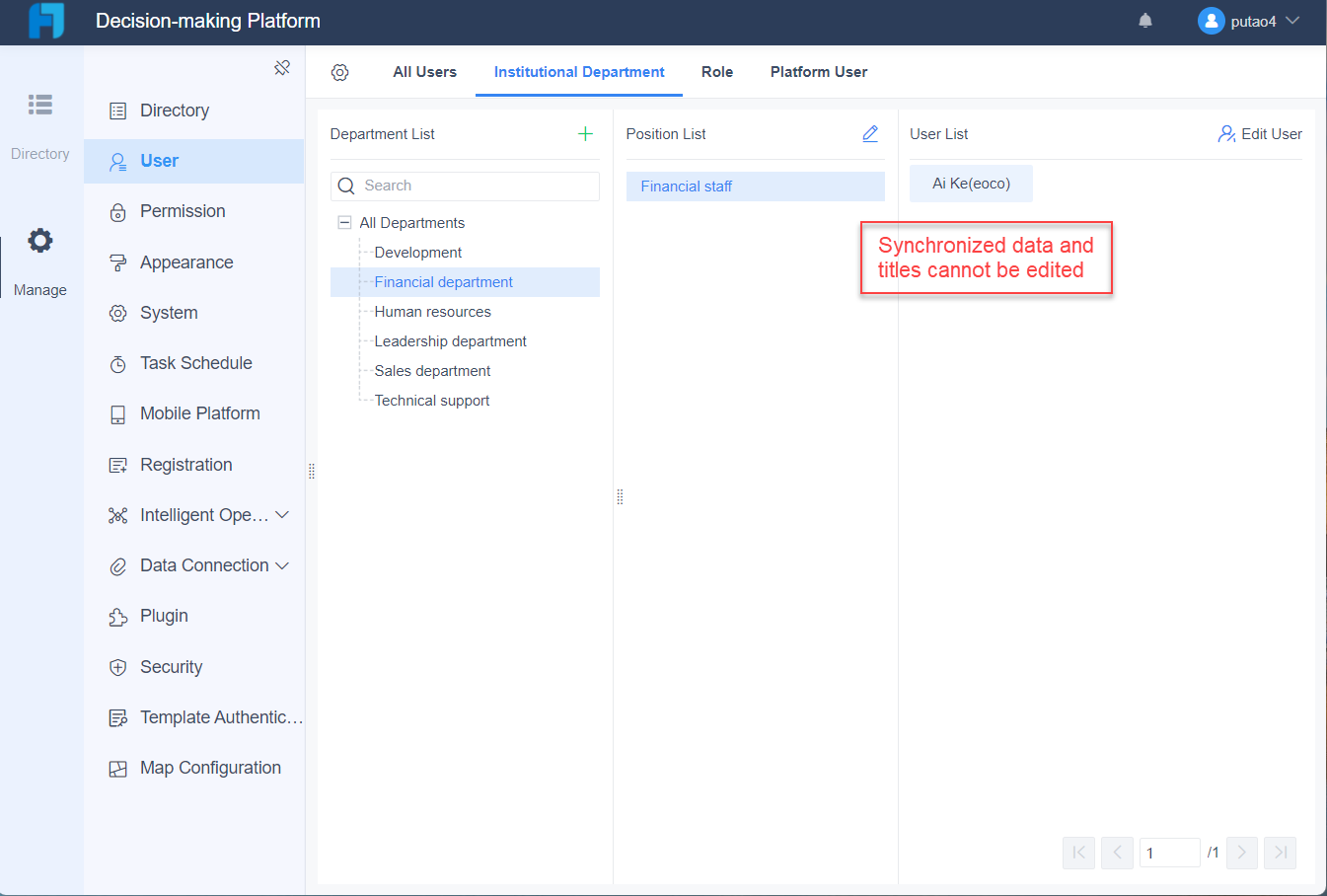Collapse the All Departments tree node
1327x896 pixels.
tap(344, 222)
